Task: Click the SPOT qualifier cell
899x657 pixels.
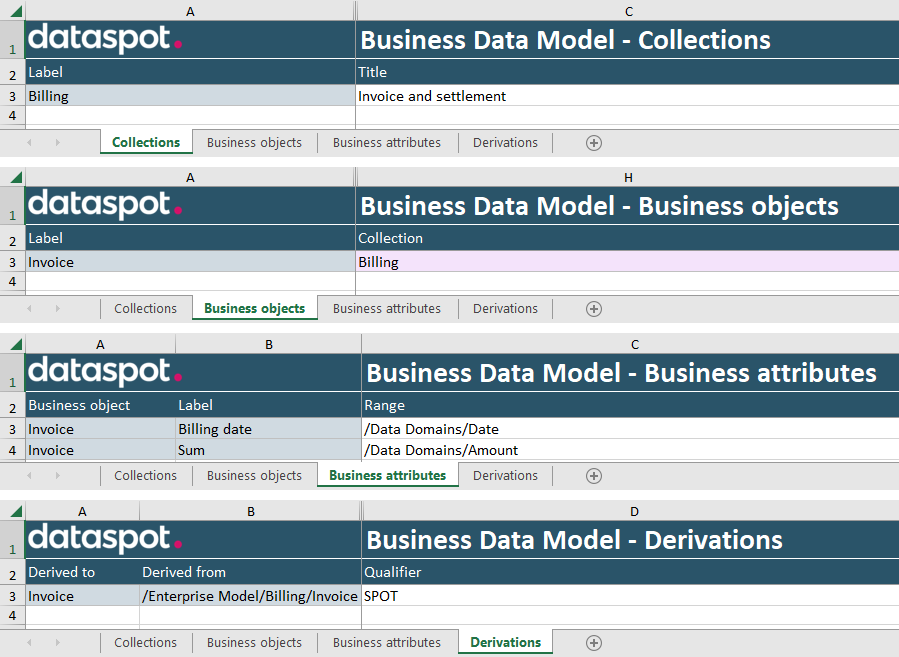Action: [x=628, y=596]
